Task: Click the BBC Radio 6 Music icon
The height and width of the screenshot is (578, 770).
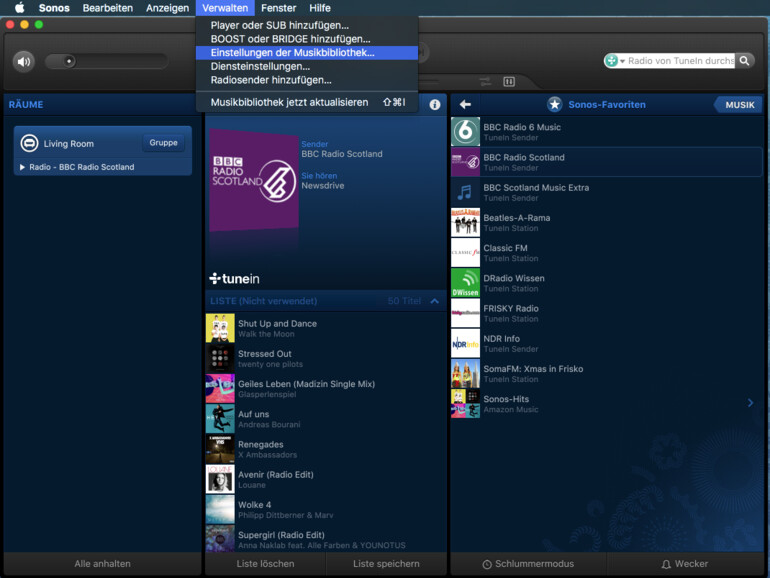Action: 465,132
